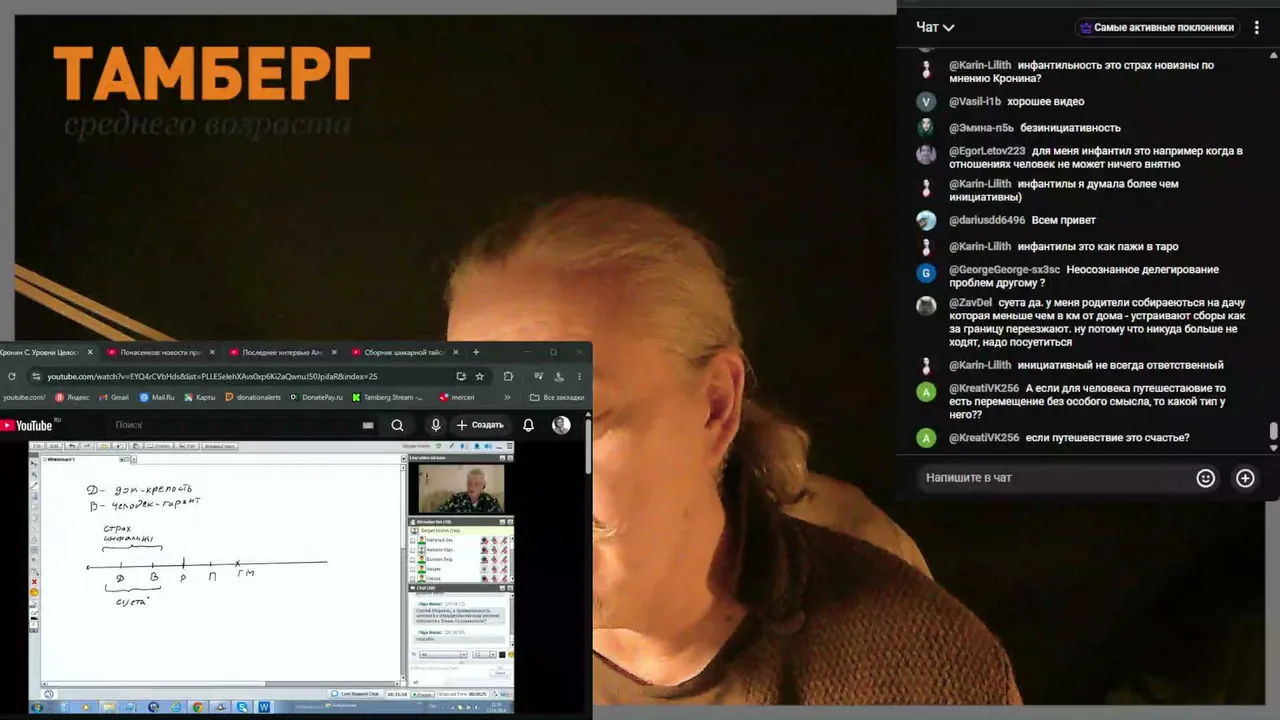Click Chrome icon in the recorded taskbar

click(x=197, y=707)
